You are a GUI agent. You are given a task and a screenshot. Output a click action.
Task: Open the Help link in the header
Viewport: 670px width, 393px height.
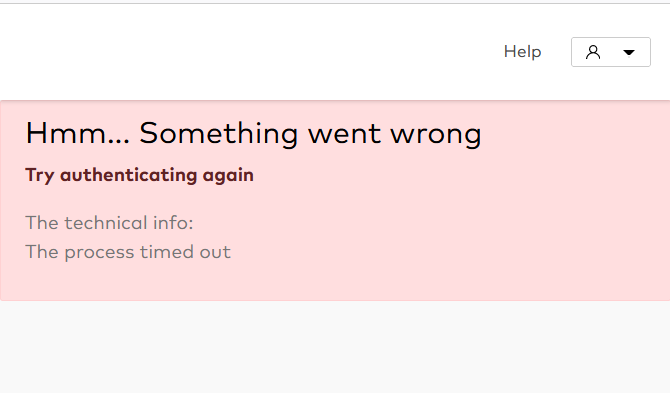(522, 52)
